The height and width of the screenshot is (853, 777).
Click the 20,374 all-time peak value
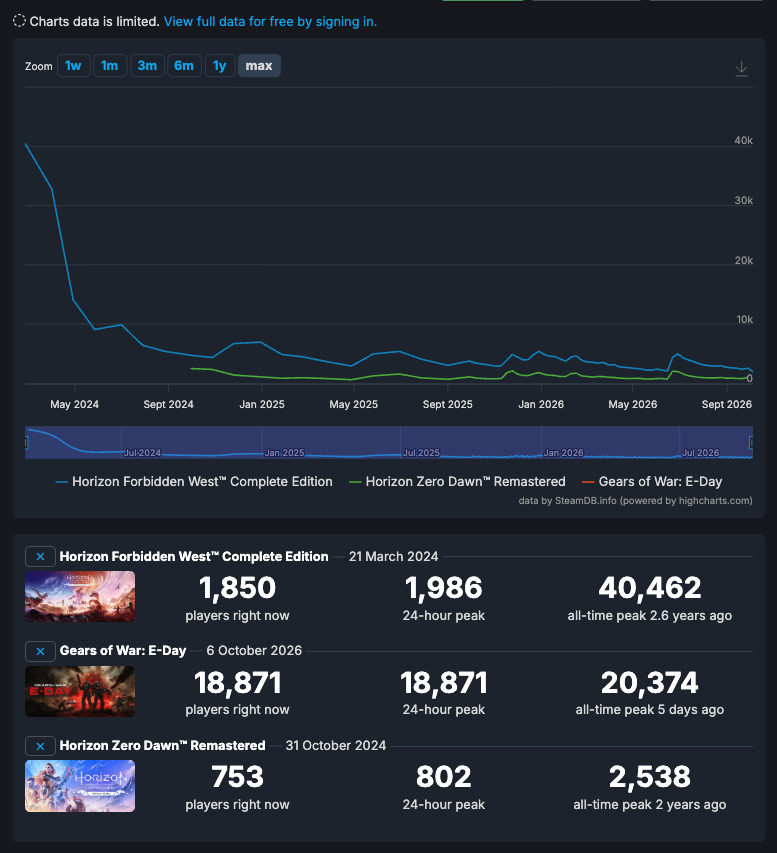pyautogui.click(x=650, y=683)
